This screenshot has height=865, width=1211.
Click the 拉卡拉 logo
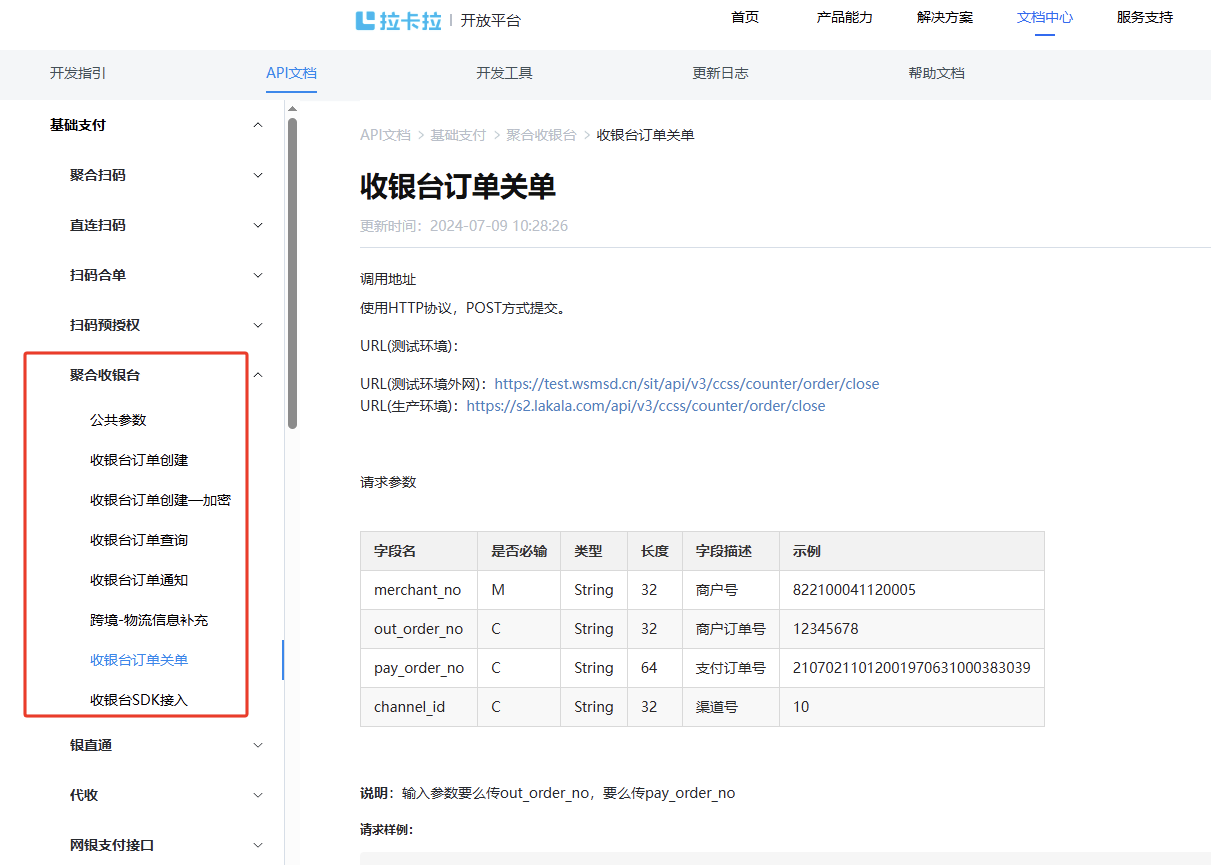399,20
